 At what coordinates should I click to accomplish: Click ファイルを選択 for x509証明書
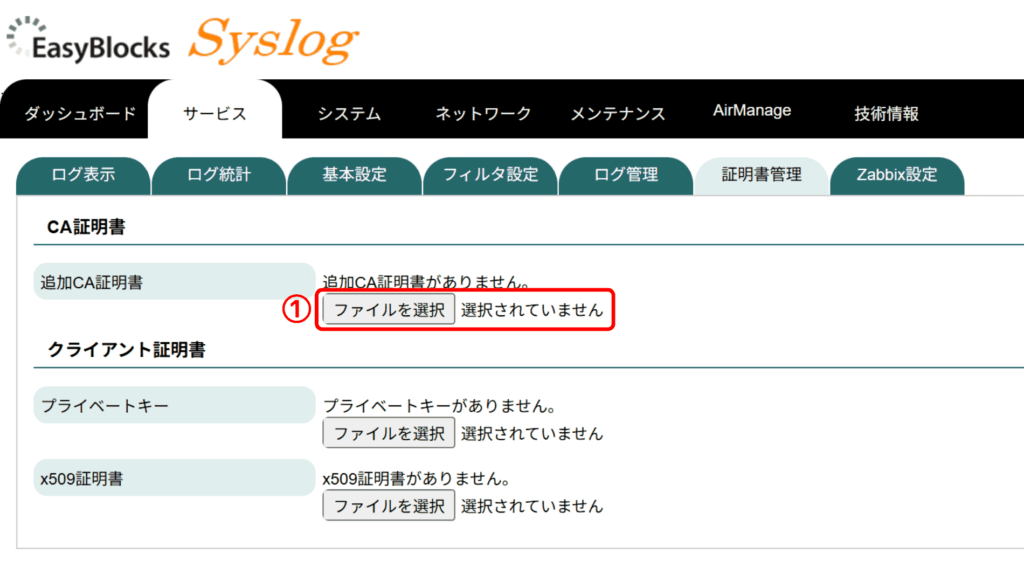[389, 506]
